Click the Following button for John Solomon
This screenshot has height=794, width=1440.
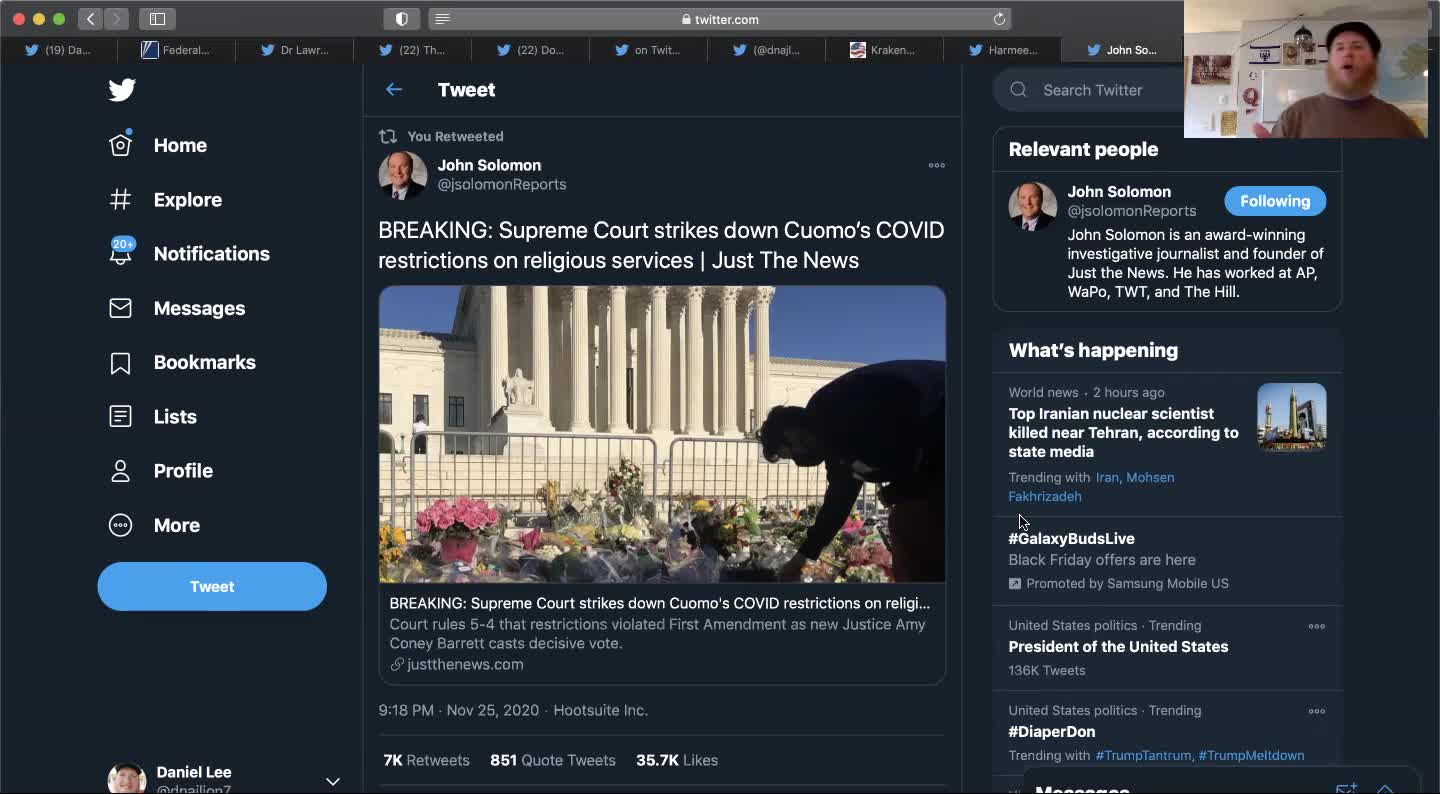1275,201
